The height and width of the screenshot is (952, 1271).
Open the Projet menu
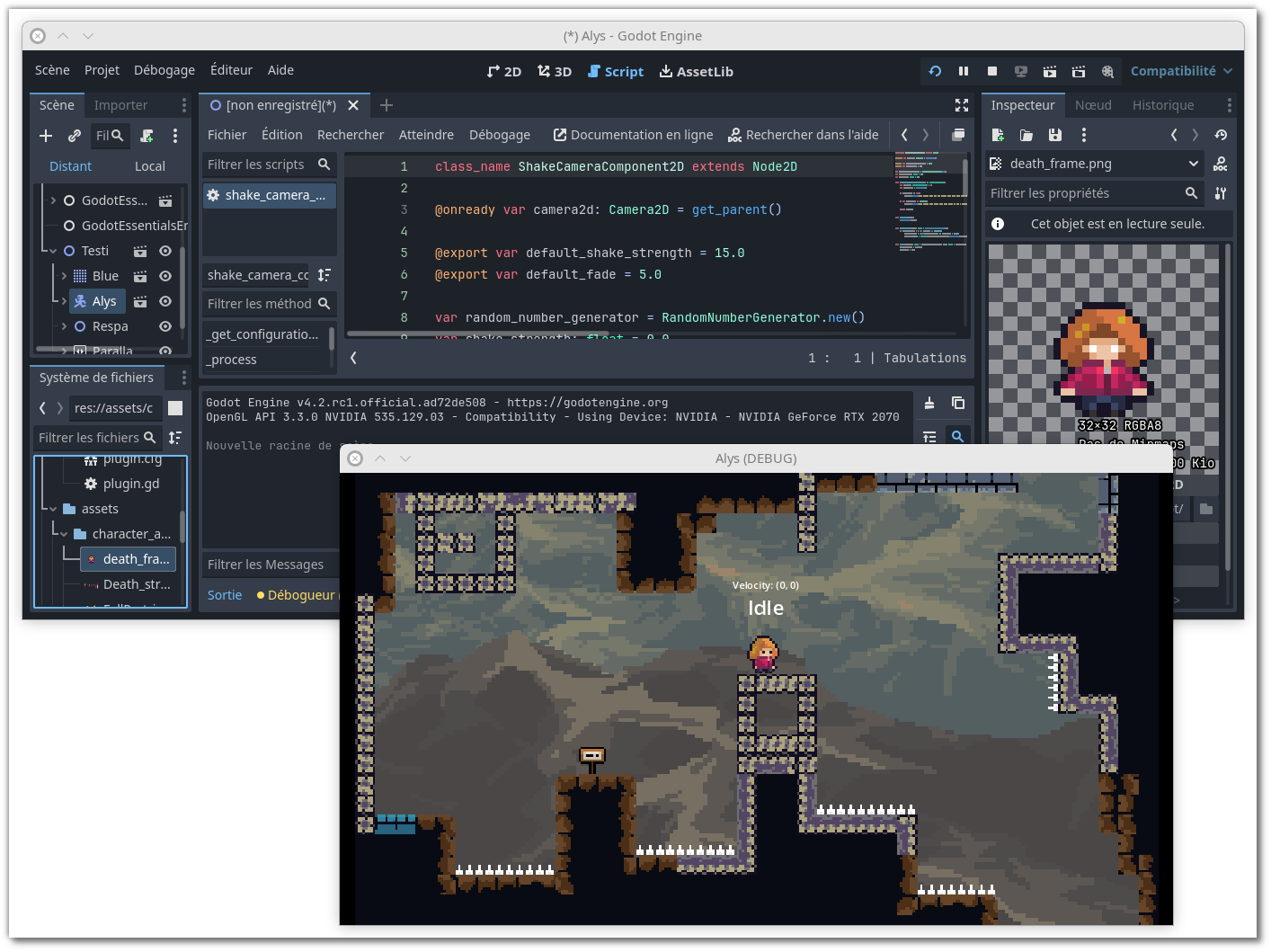point(102,70)
